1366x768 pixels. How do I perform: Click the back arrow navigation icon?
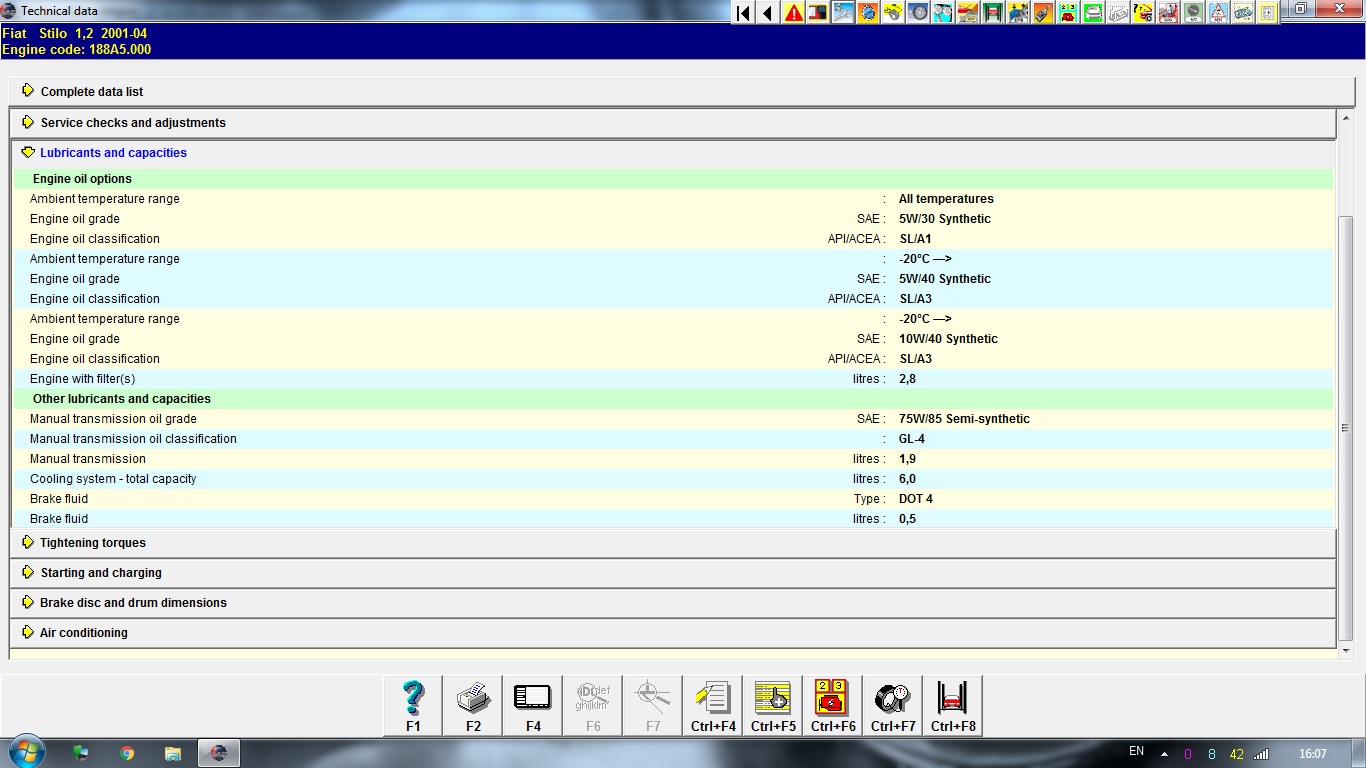click(x=768, y=13)
